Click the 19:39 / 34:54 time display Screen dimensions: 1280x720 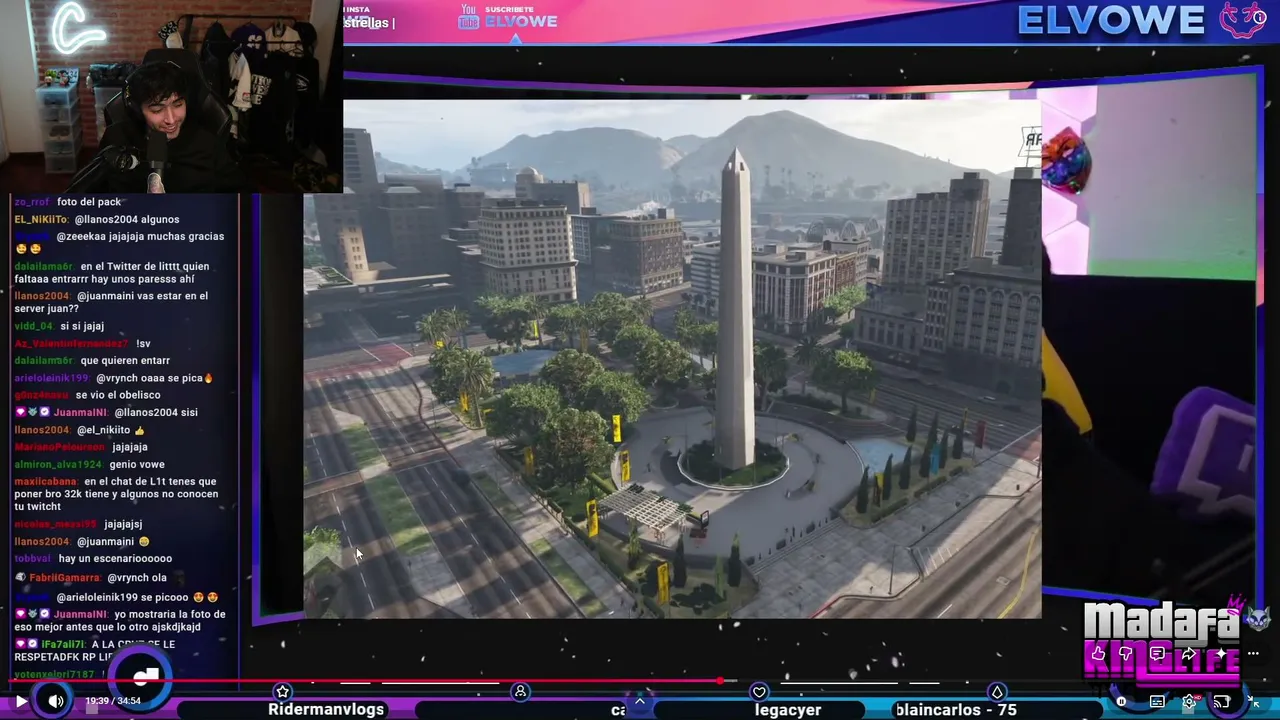tap(113, 701)
